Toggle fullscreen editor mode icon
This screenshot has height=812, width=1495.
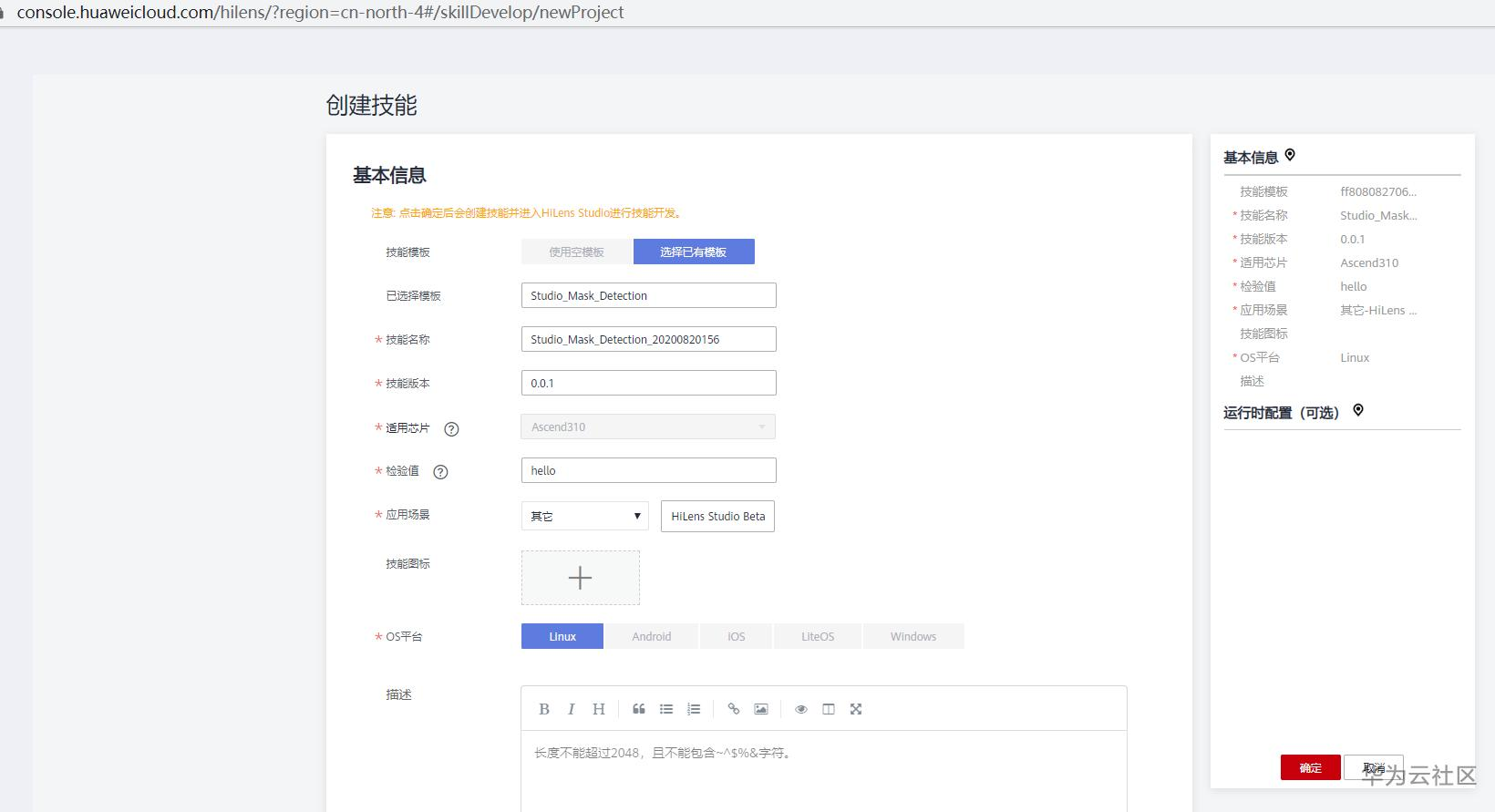point(856,709)
